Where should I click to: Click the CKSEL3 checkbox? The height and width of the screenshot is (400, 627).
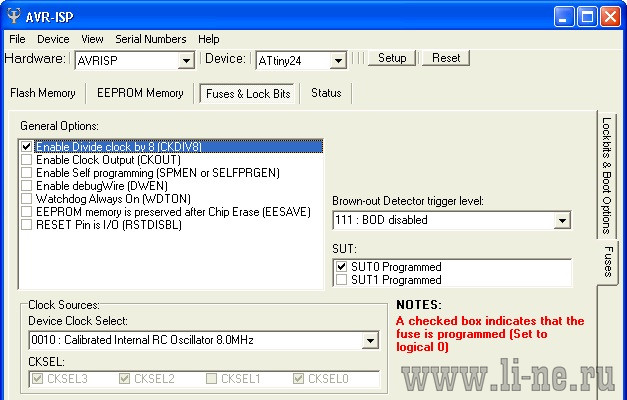(37, 378)
